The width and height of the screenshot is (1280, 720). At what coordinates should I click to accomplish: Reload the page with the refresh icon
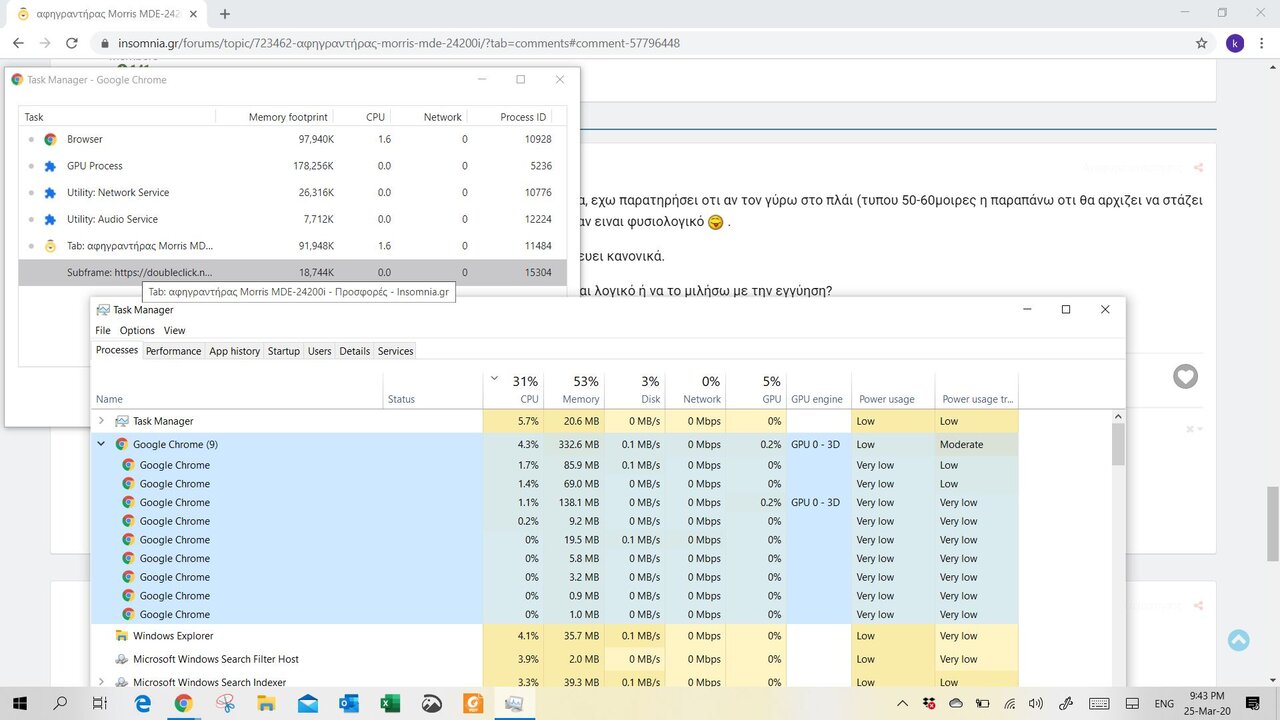(72, 43)
